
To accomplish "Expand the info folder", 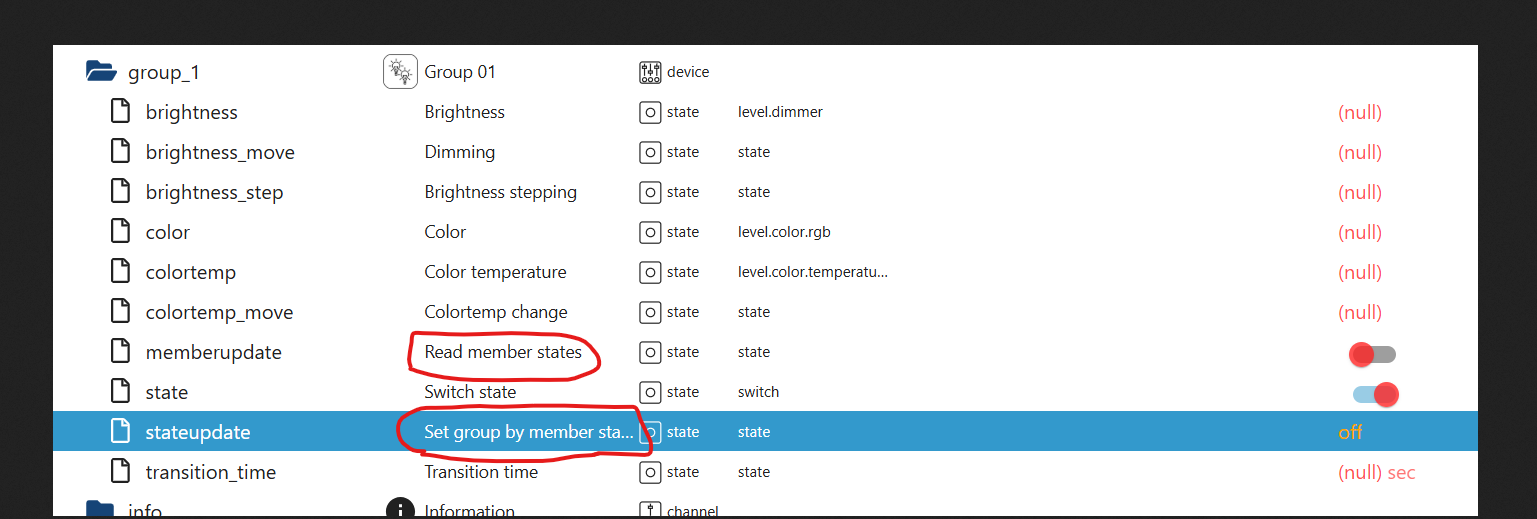I will click(100, 510).
